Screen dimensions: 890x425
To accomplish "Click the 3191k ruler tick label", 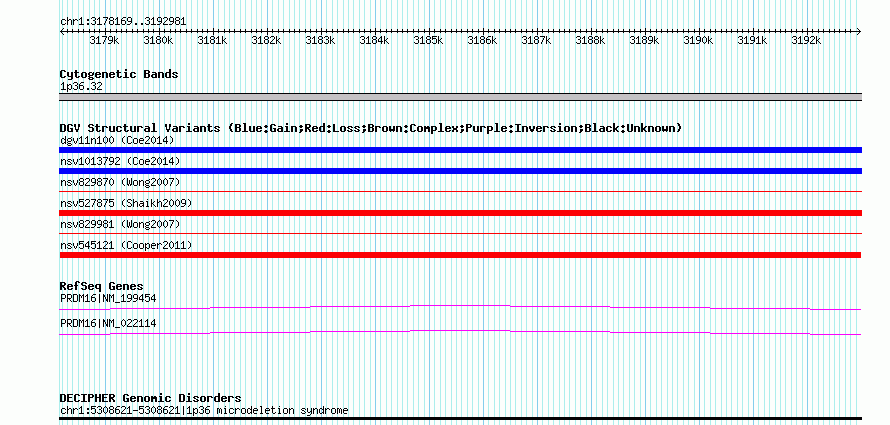I will 752,40.
